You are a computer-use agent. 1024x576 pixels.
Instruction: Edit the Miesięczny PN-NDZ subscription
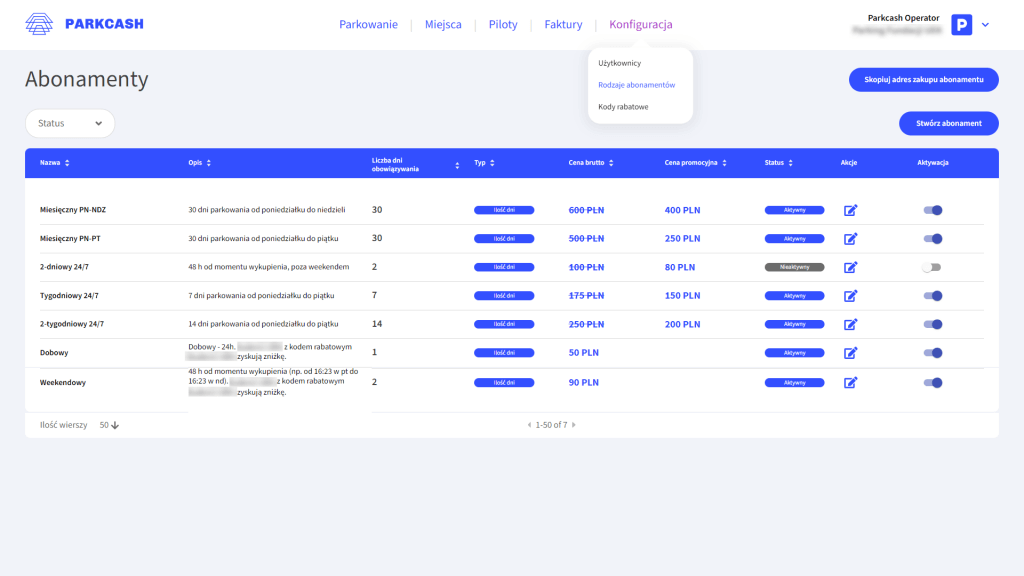pos(851,210)
